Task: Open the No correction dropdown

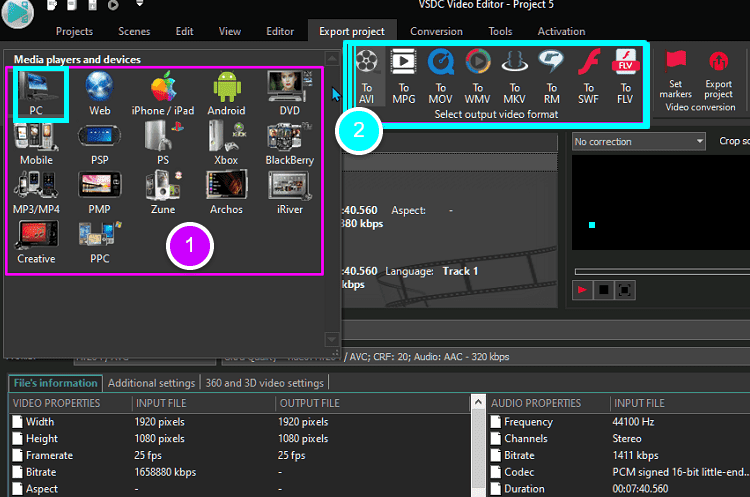Action: pyautogui.click(x=639, y=142)
